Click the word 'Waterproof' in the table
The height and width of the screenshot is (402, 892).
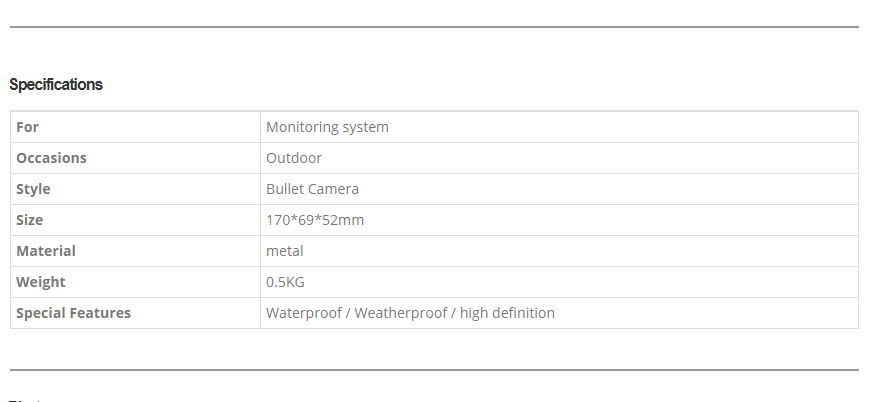pyautogui.click(x=301, y=313)
